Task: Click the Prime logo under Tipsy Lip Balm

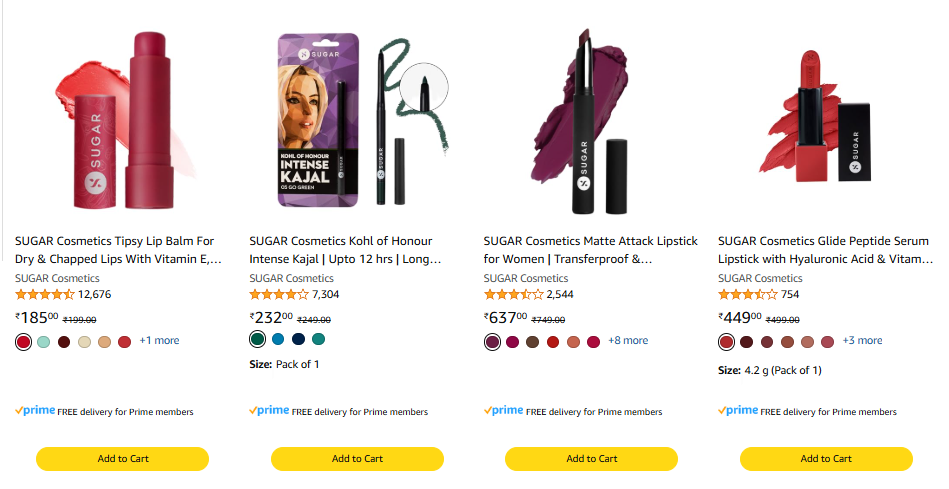Action: [x=35, y=411]
